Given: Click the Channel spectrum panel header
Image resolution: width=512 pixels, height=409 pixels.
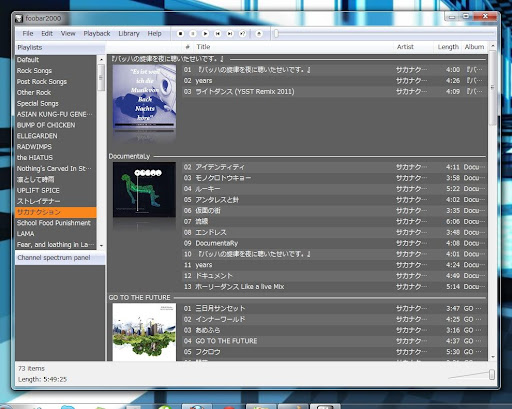Looking at the screenshot, I should pyautogui.click(x=60, y=258).
